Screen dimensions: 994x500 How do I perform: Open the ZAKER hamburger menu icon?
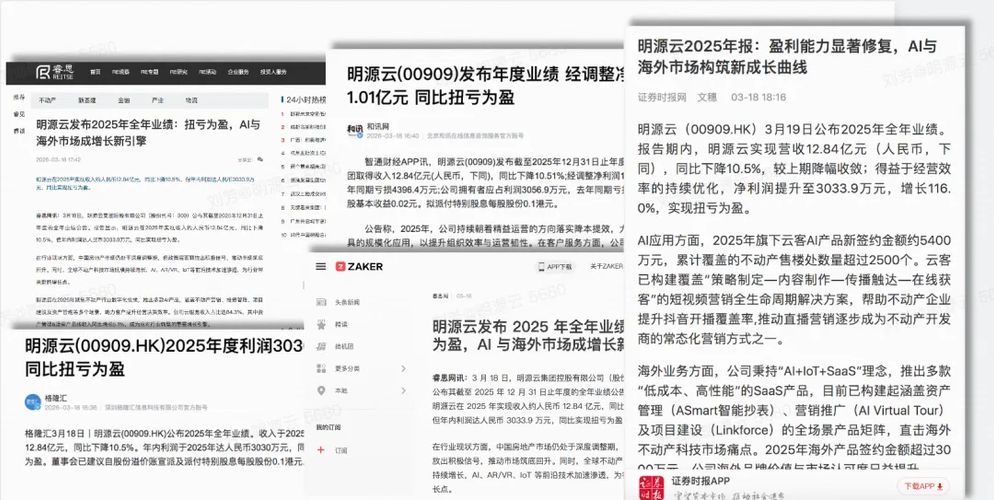coord(321,267)
